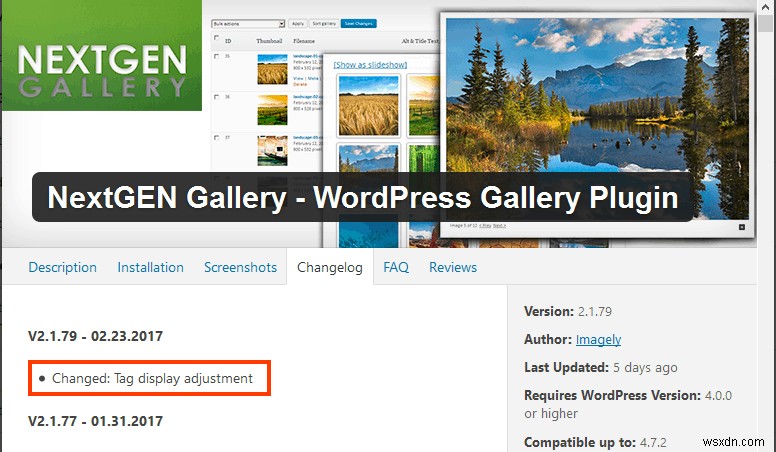Select 'V2.1.77 - 01.31.2017' heading text
Image resolution: width=776 pixels, height=452 pixels.
96,421
